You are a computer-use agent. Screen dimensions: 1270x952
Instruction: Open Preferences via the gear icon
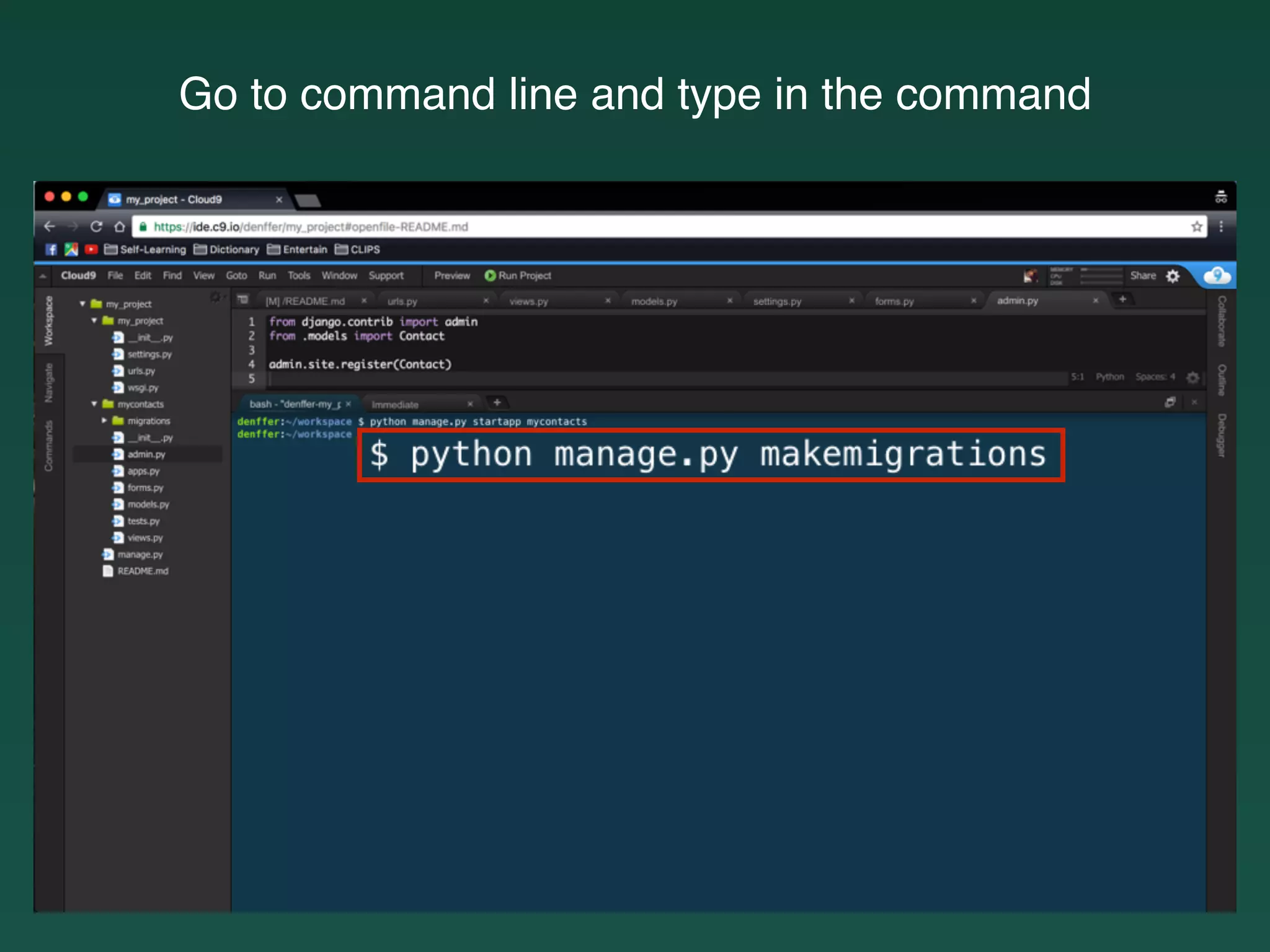(1173, 276)
